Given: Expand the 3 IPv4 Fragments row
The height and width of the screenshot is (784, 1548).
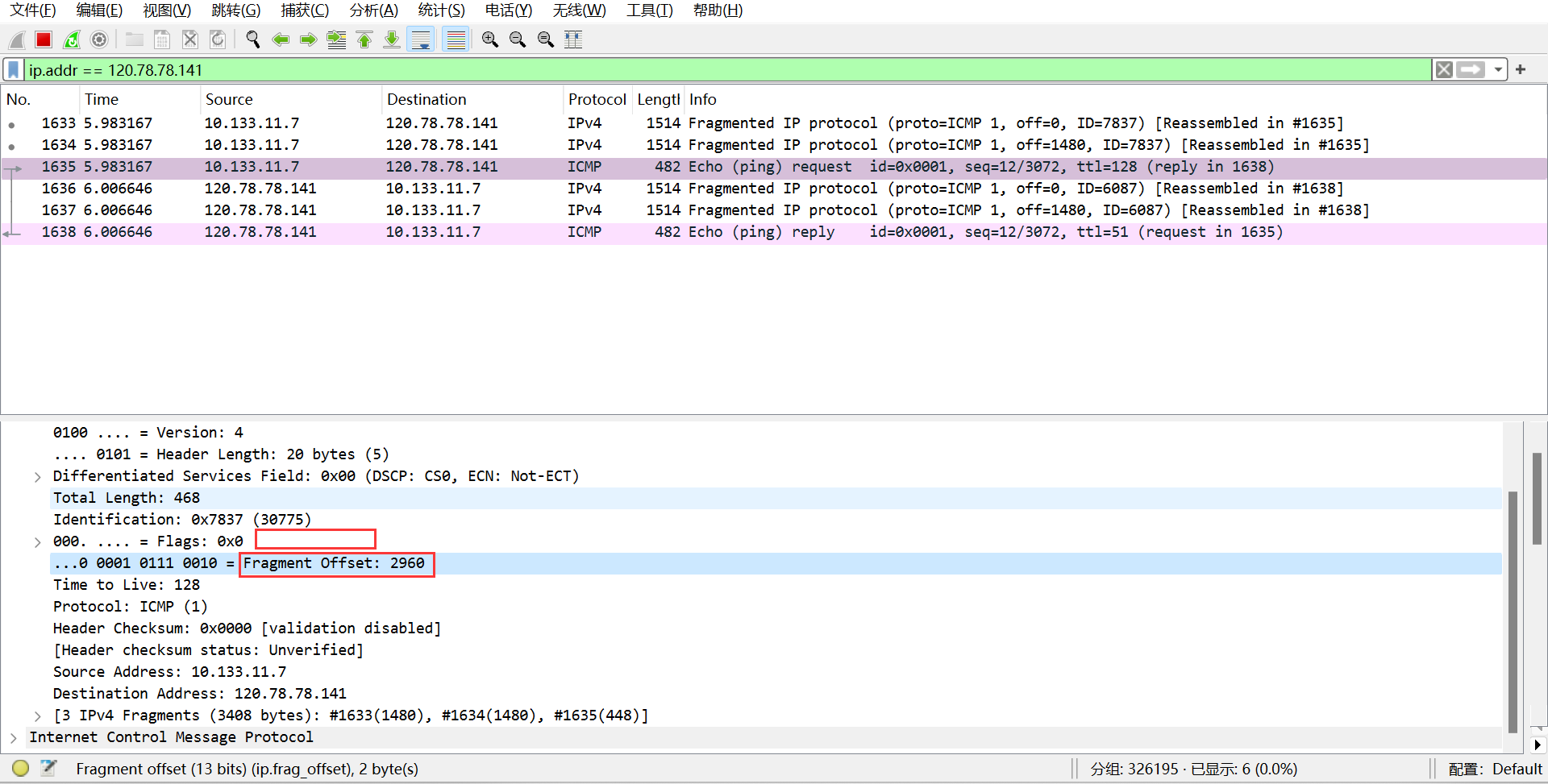Looking at the screenshot, I should [37, 716].
